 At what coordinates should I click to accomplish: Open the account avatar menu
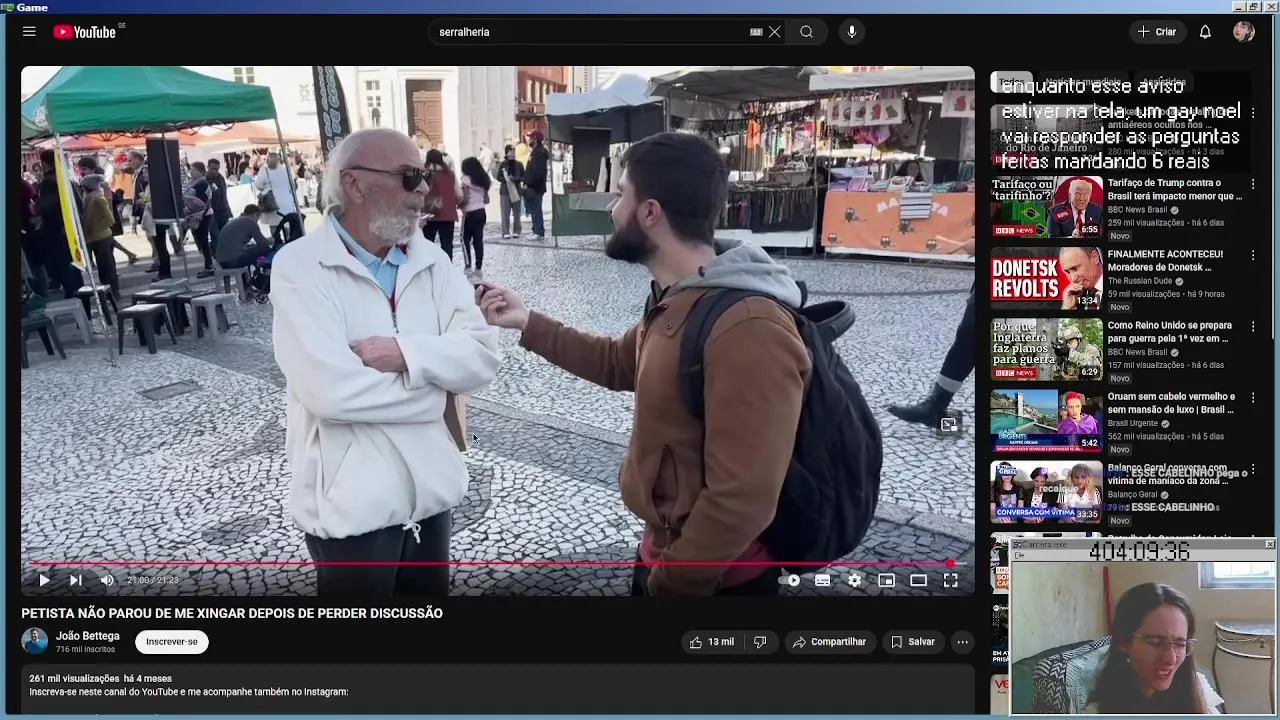pyautogui.click(x=1244, y=32)
